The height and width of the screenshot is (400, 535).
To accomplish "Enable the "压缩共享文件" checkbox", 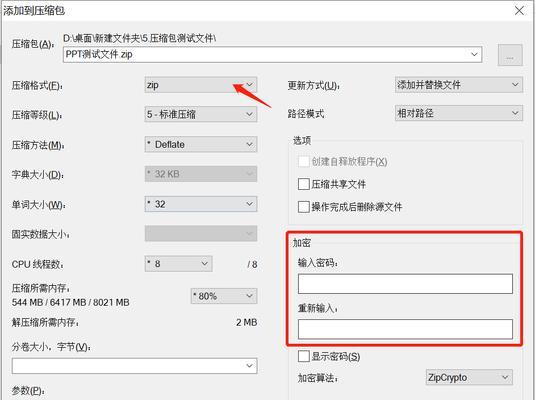I will [x=304, y=184].
